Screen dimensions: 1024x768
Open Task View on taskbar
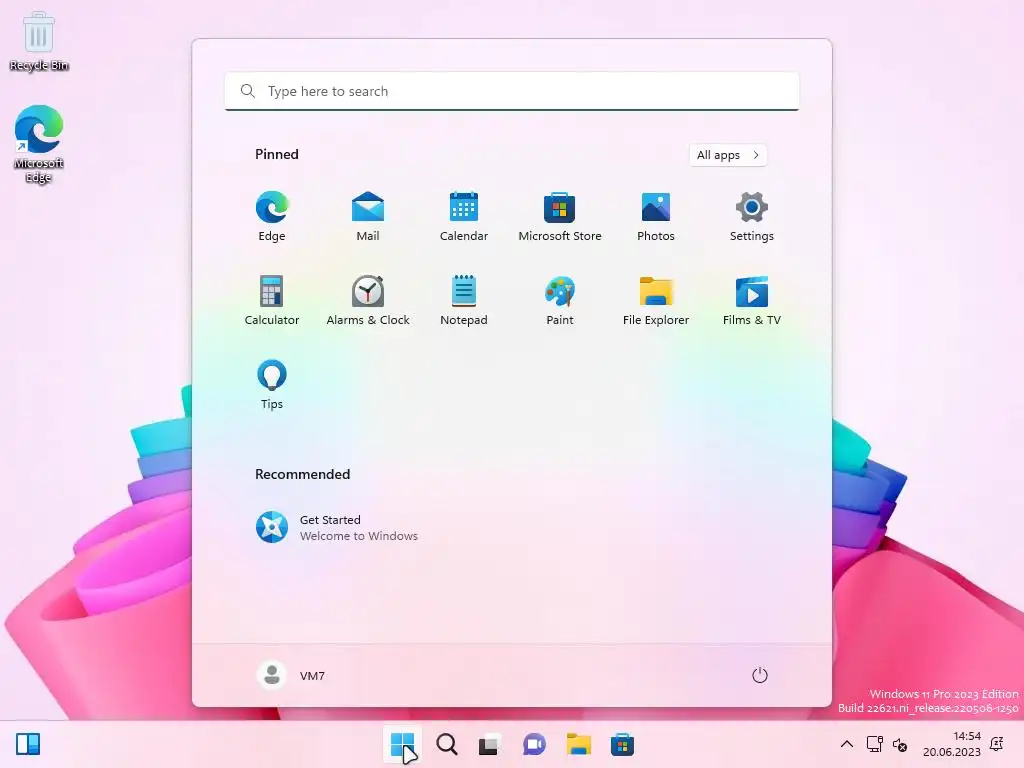[490, 744]
